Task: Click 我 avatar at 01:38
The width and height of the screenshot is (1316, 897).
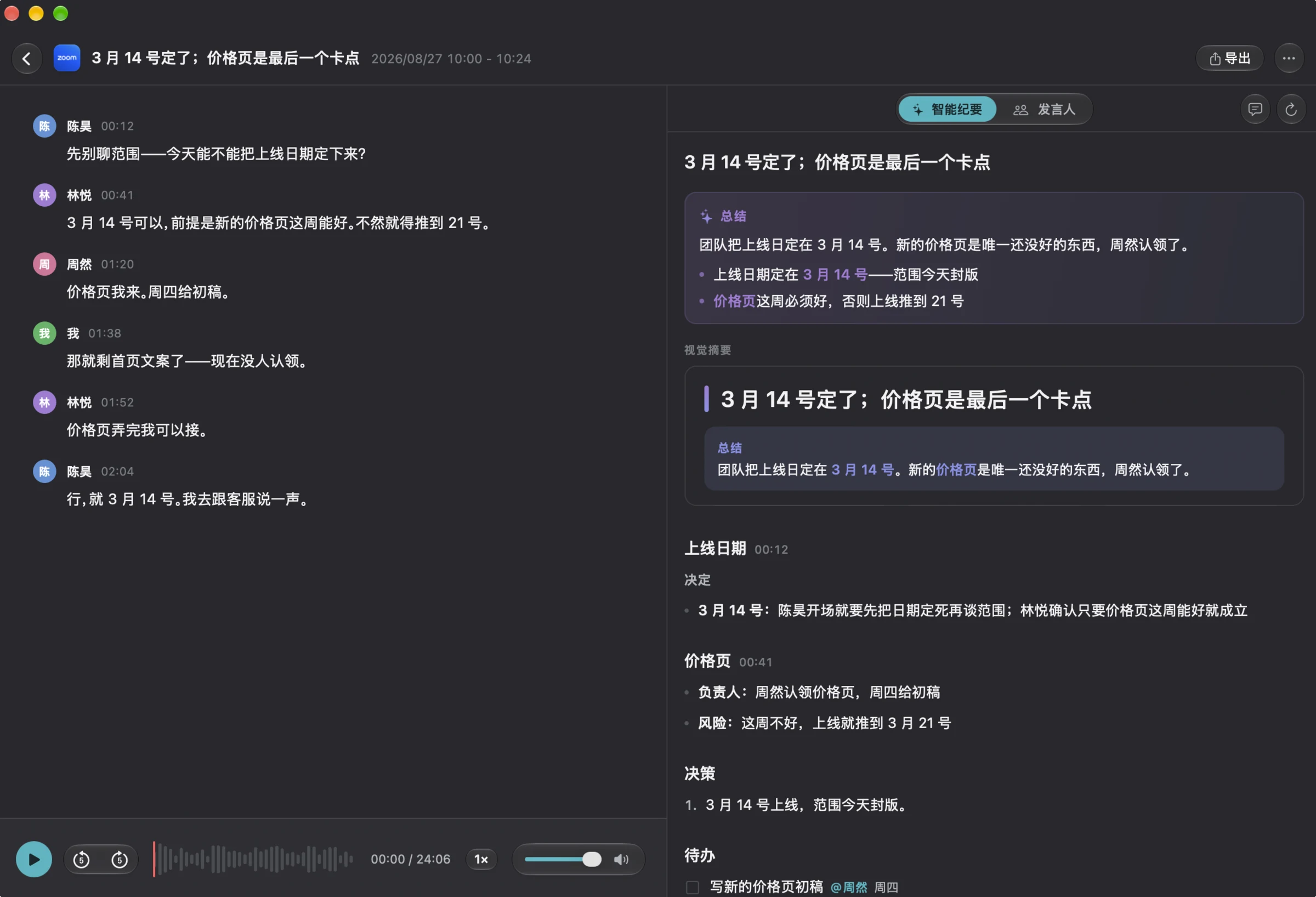Action: (44, 333)
